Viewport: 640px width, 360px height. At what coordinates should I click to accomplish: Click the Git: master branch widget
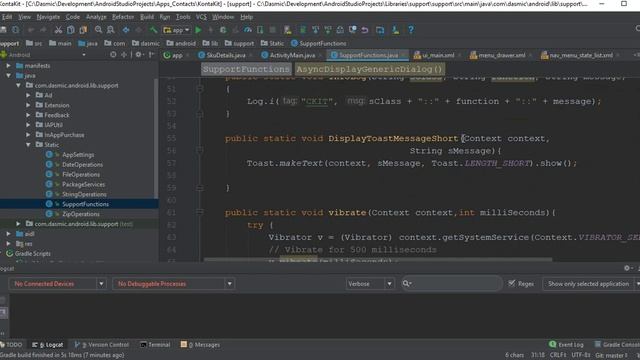(x=611, y=355)
